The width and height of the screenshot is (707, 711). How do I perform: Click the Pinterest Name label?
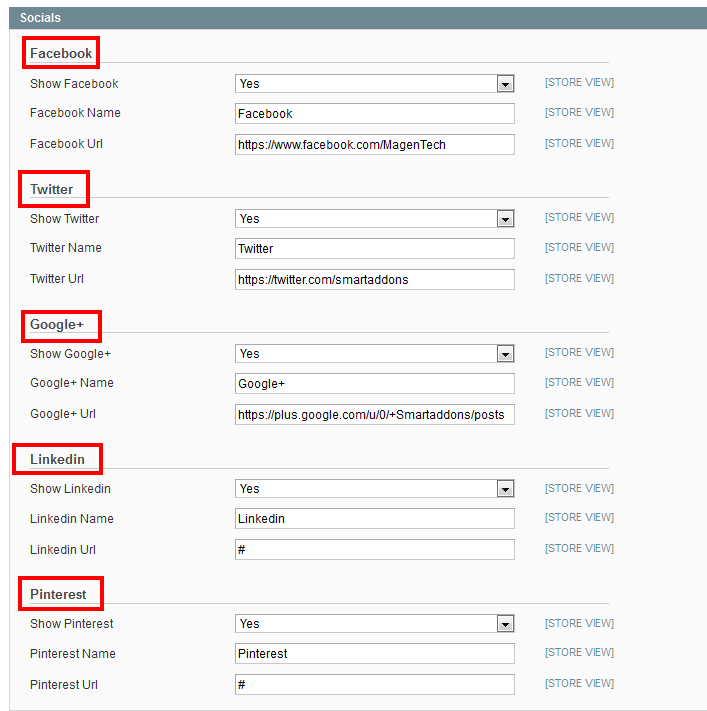(73, 653)
